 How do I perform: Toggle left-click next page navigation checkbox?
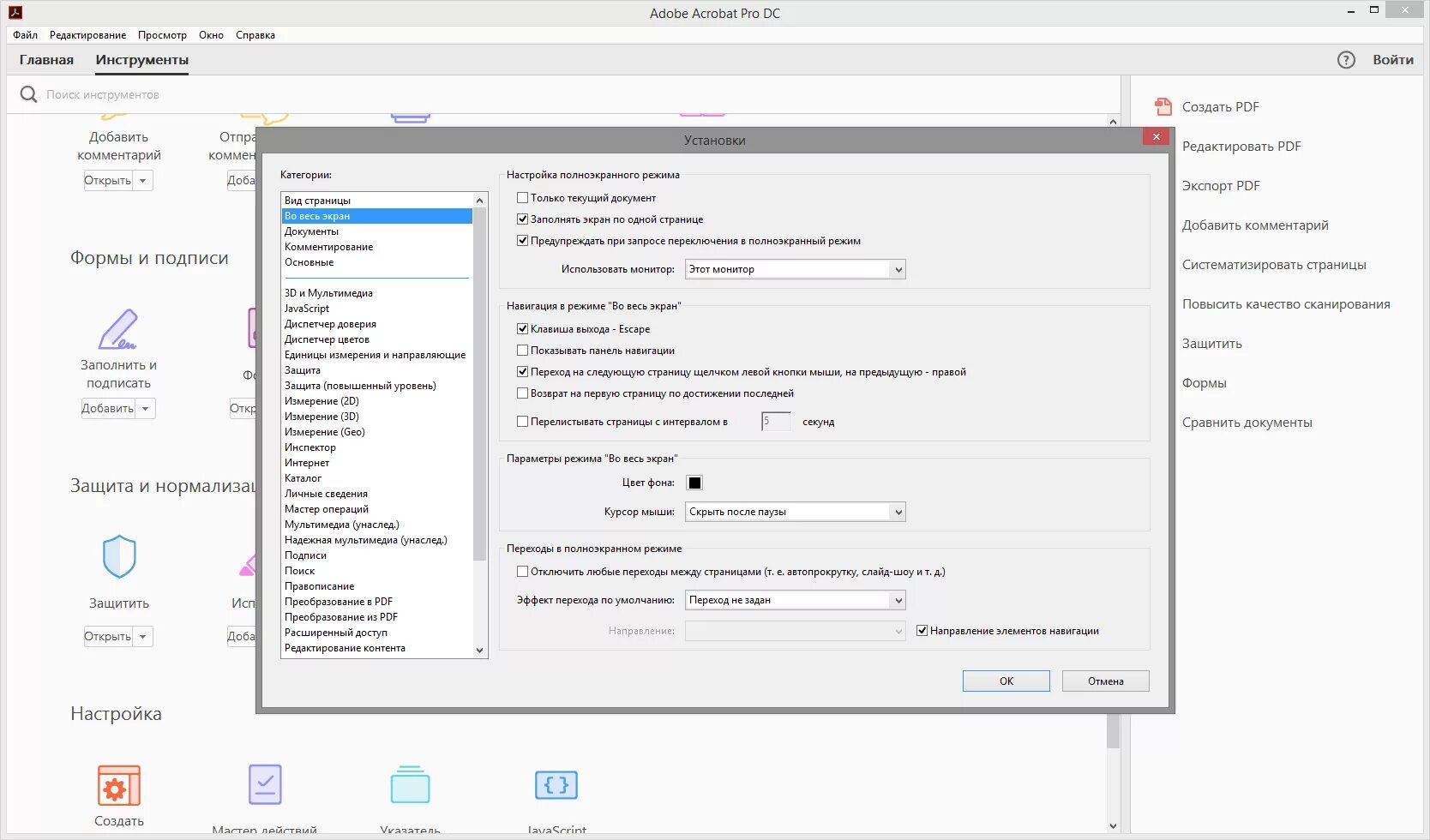click(522, 372)
